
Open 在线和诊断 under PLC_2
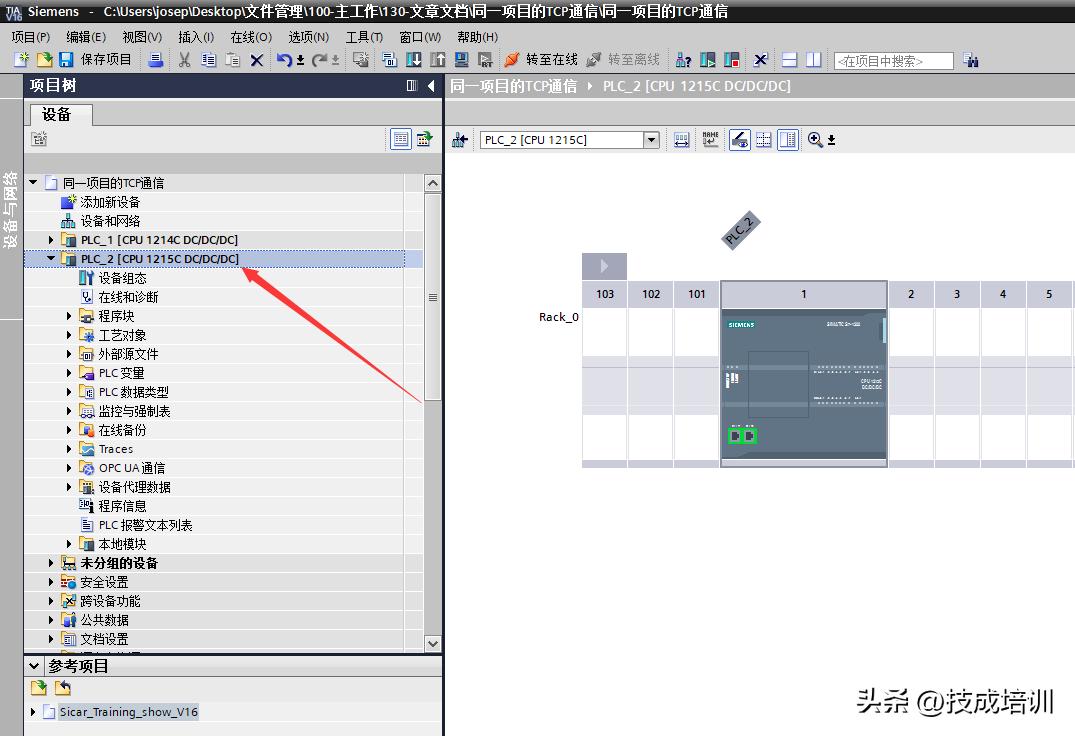128,297
